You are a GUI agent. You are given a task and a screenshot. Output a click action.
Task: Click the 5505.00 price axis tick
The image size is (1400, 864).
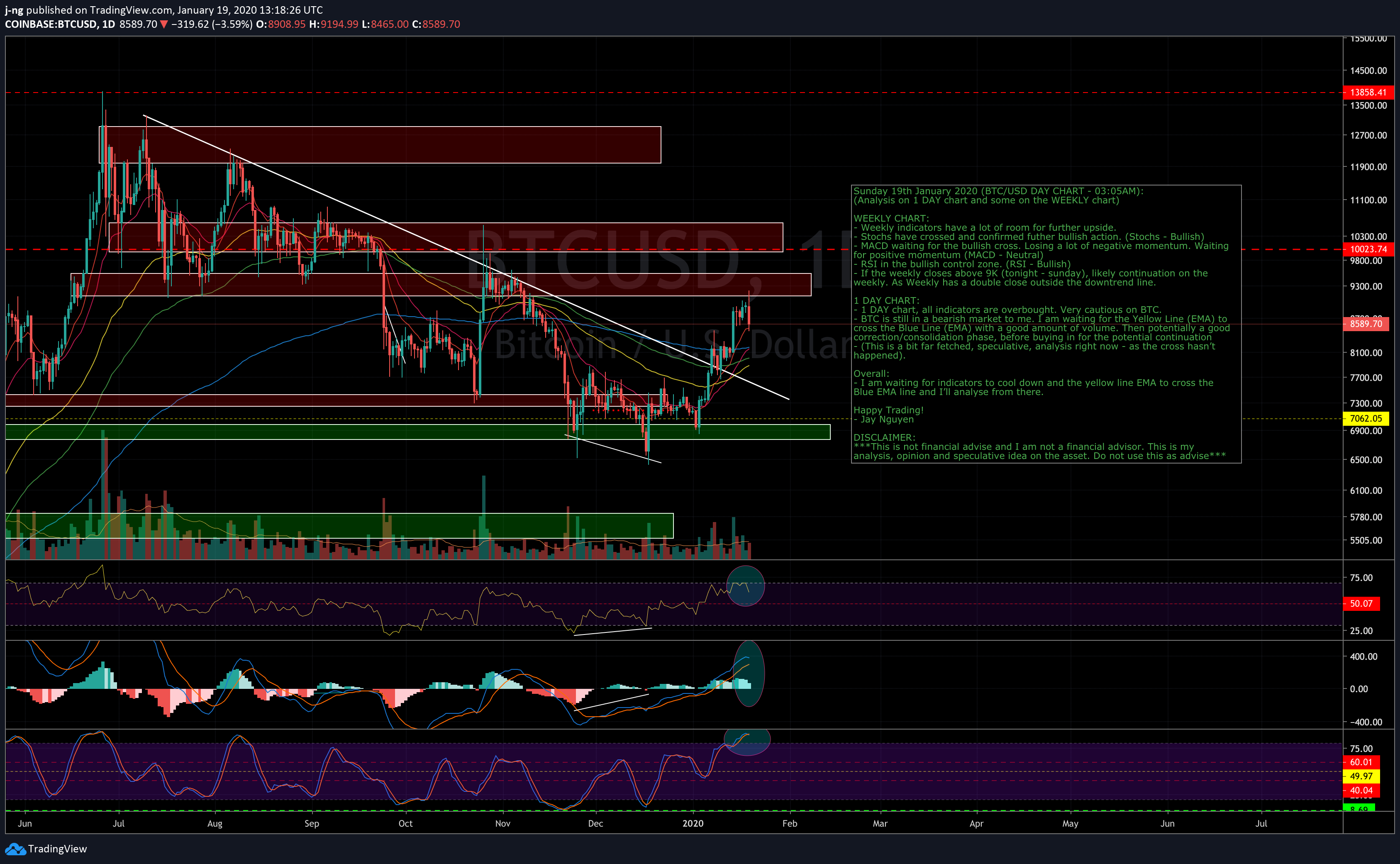(x=1366, y=541)
